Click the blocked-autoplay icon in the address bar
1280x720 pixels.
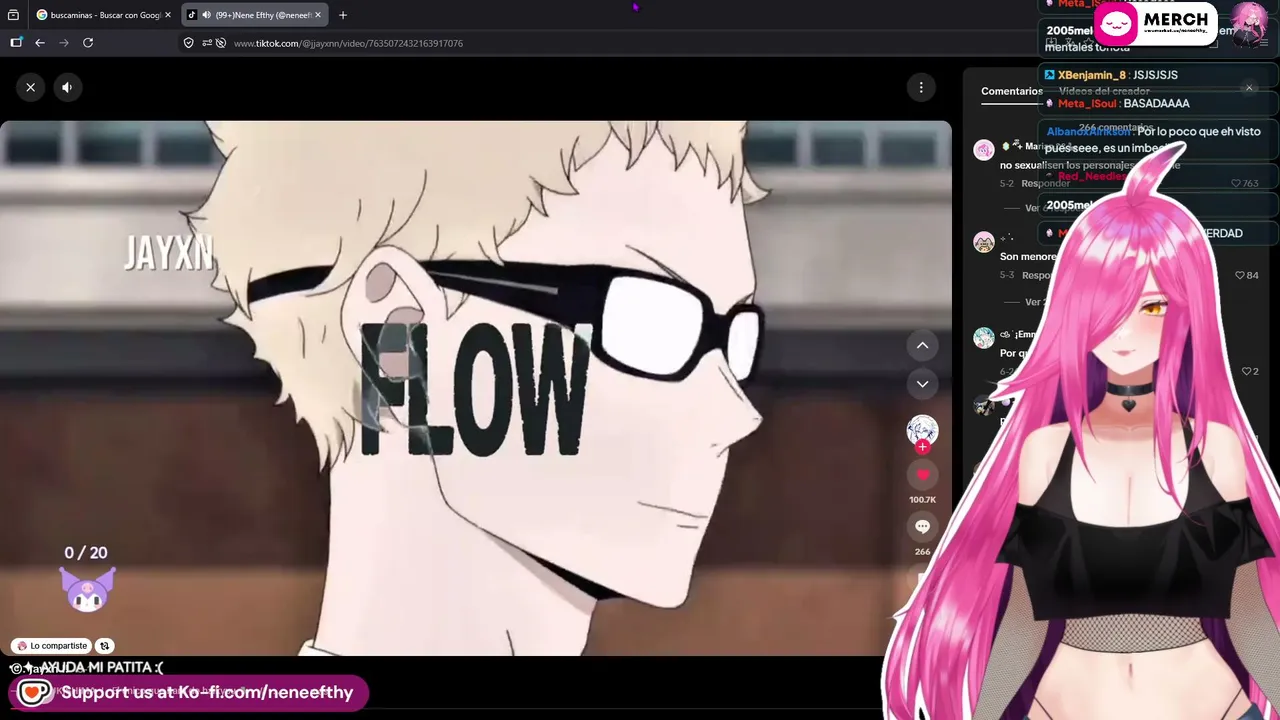coord(222,43)
